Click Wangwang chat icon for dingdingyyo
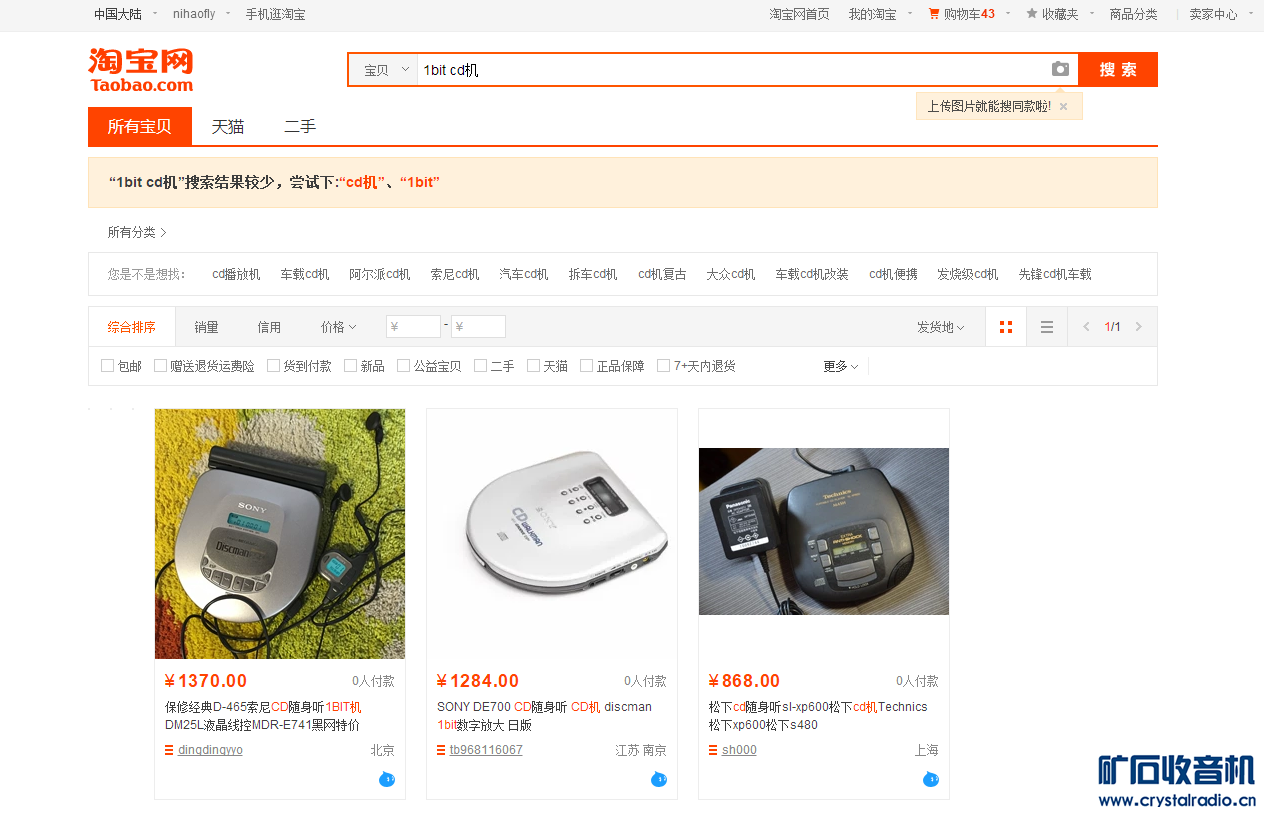The width and height of the screenshot is (1264, 813). point(387,779)
